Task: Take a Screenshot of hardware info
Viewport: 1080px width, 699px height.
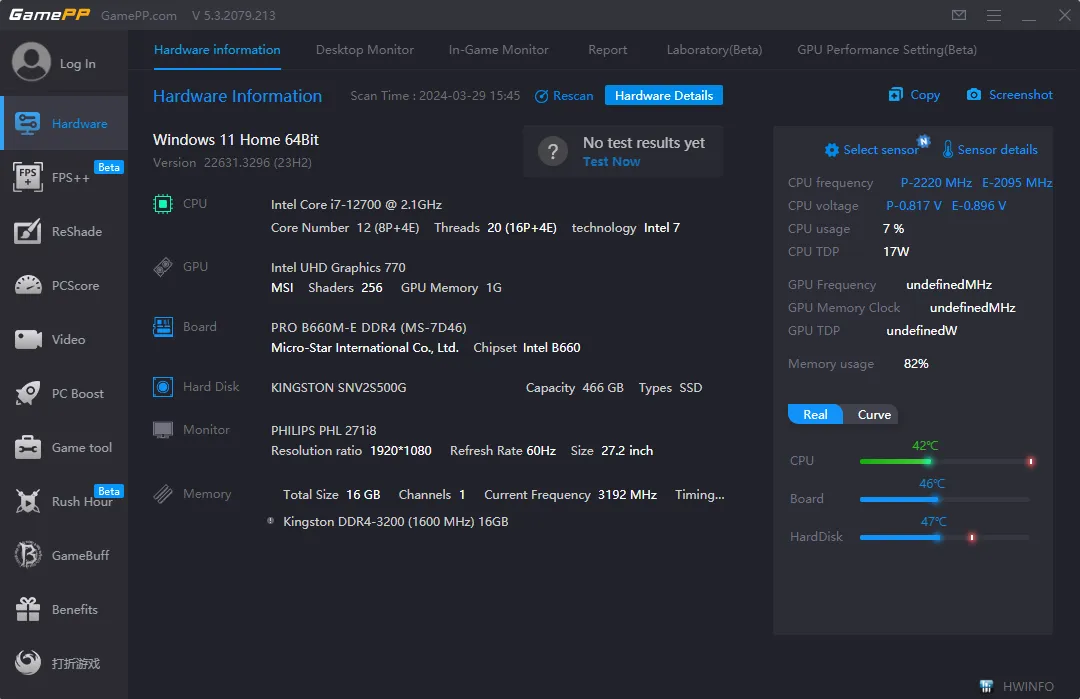Action: 1009,94
